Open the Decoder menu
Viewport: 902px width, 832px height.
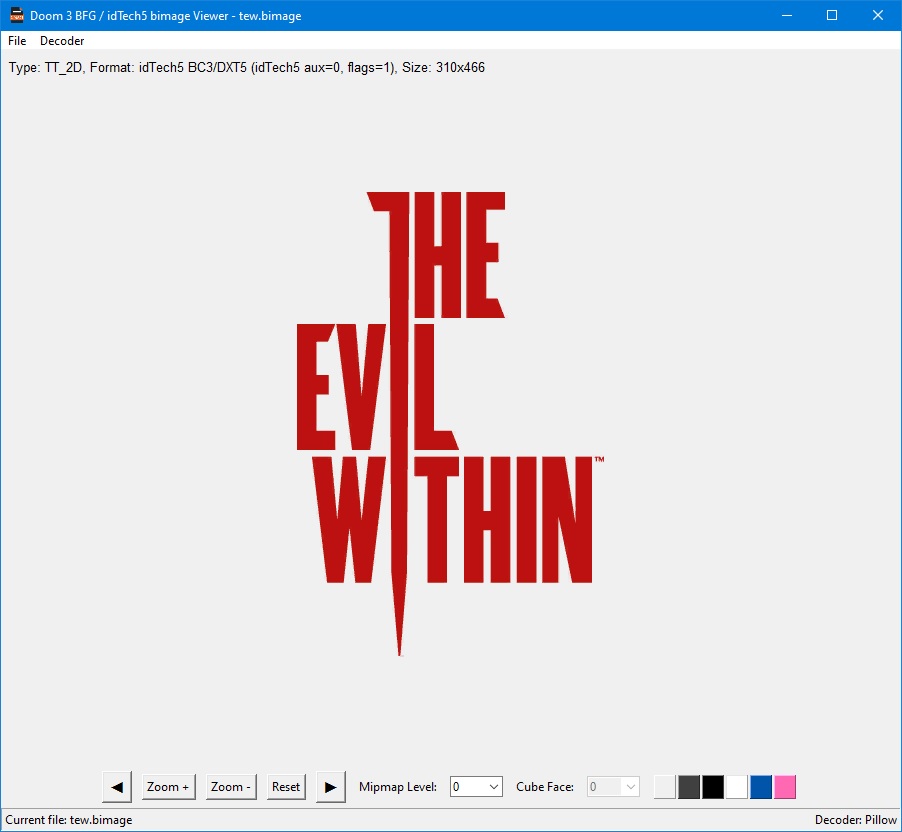pos(62,41)
